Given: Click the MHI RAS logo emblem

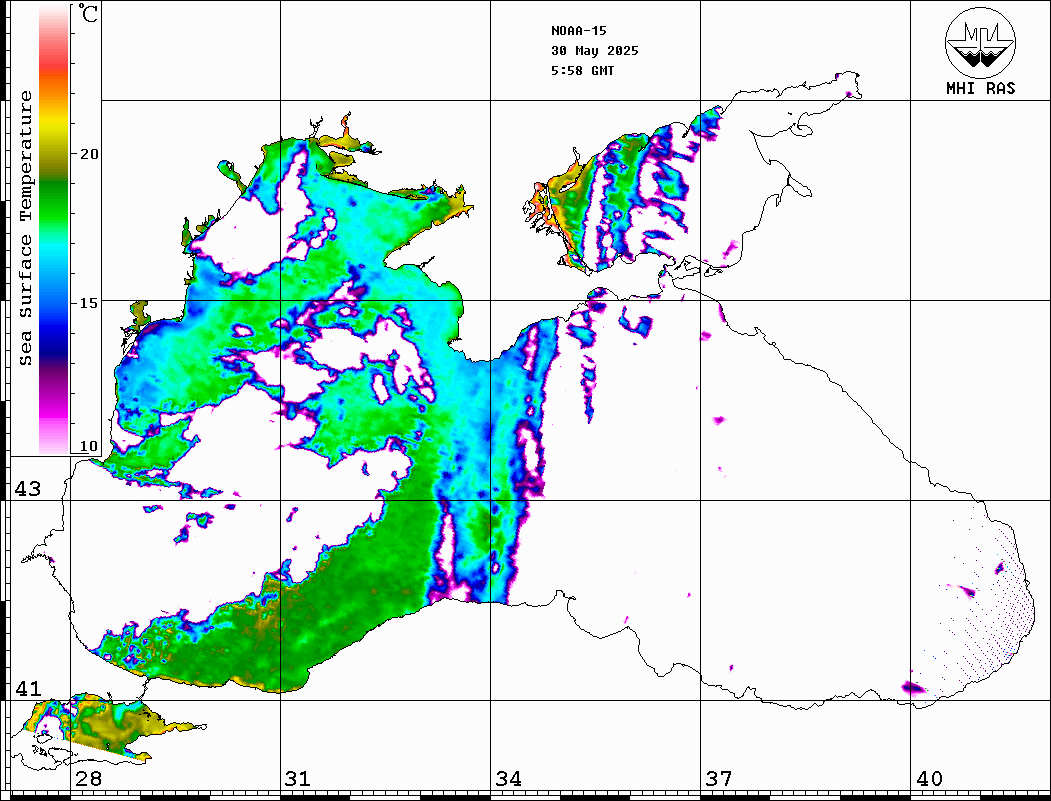Looking at the screenshot, I should point(980,42).
